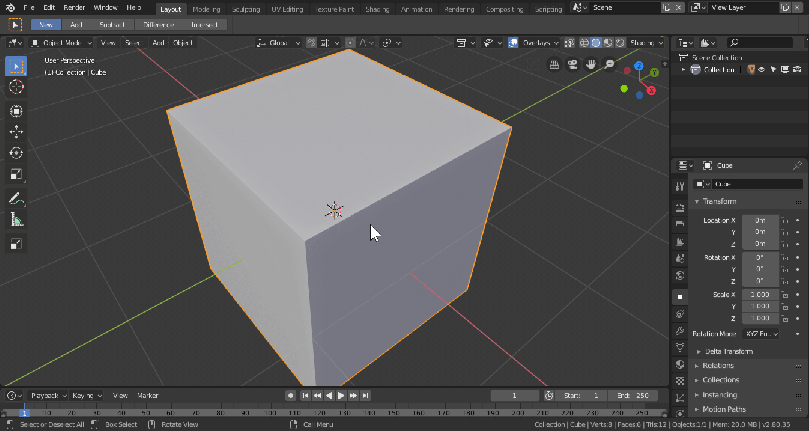Viewport: 809px width, 431px height.
Task: Click the Subtract selection mode button
Action: 111,24
